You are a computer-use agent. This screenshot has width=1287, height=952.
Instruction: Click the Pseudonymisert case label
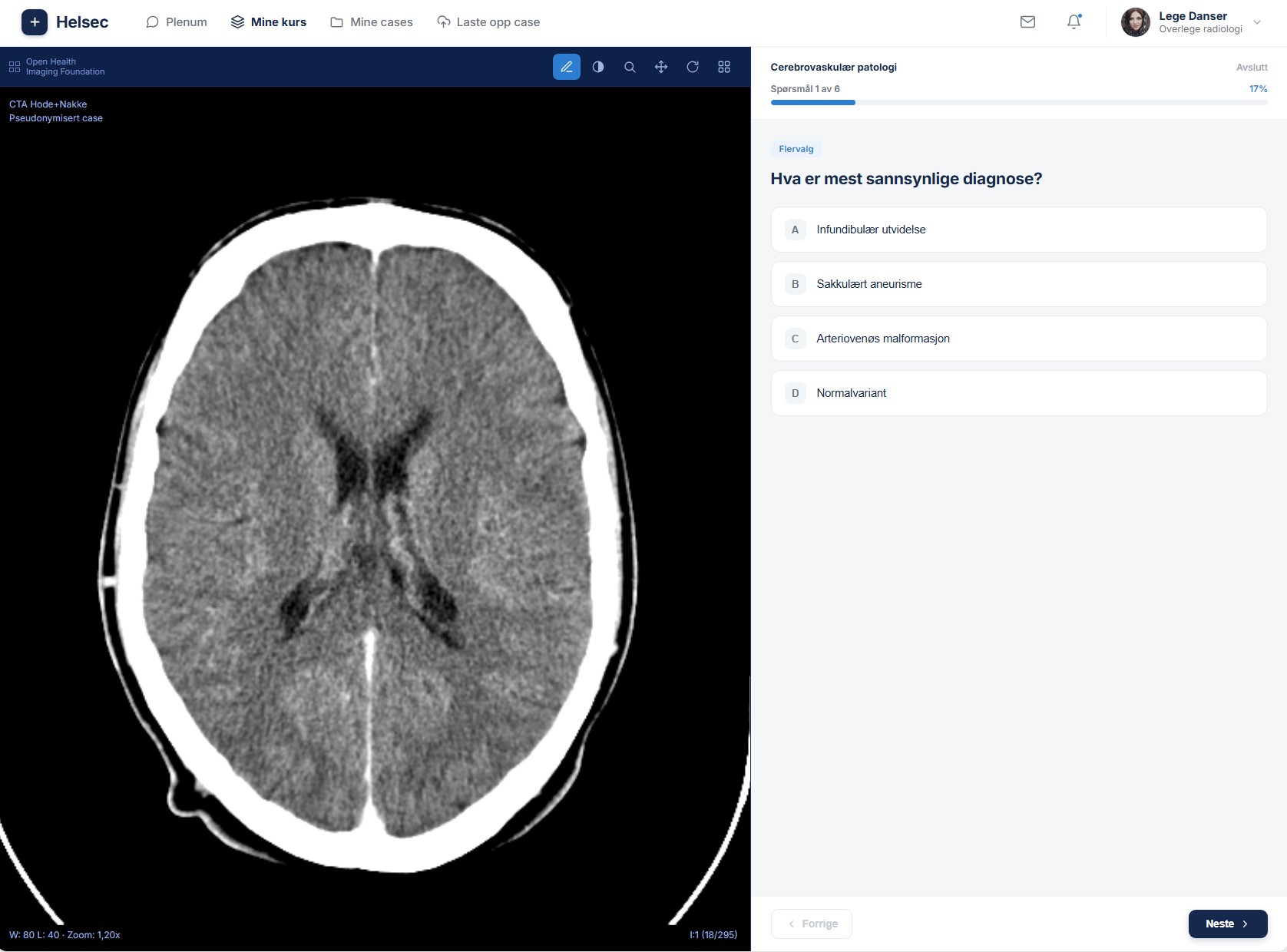click(56, 118)
